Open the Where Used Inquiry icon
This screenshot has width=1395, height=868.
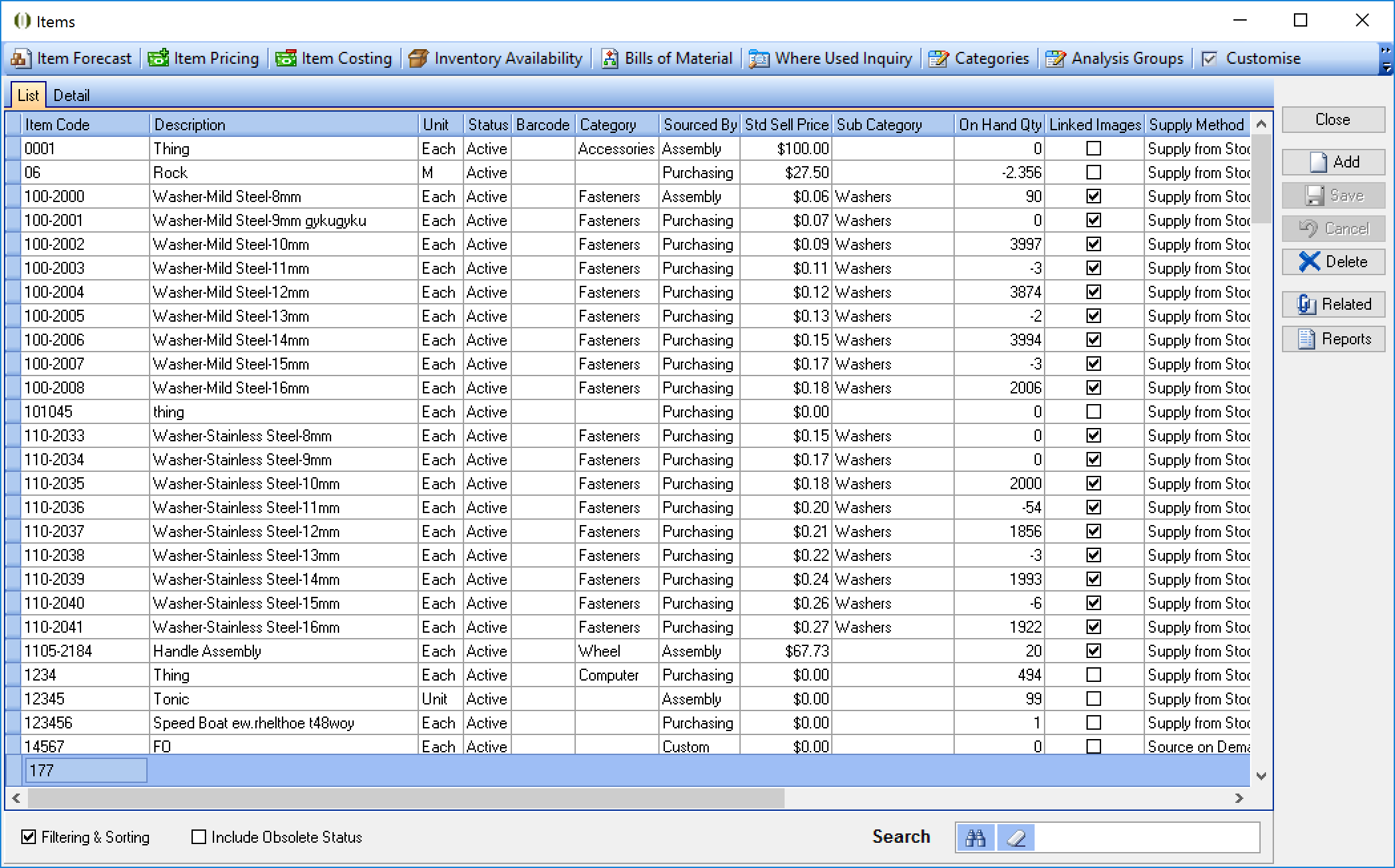(x=759, y=59)
